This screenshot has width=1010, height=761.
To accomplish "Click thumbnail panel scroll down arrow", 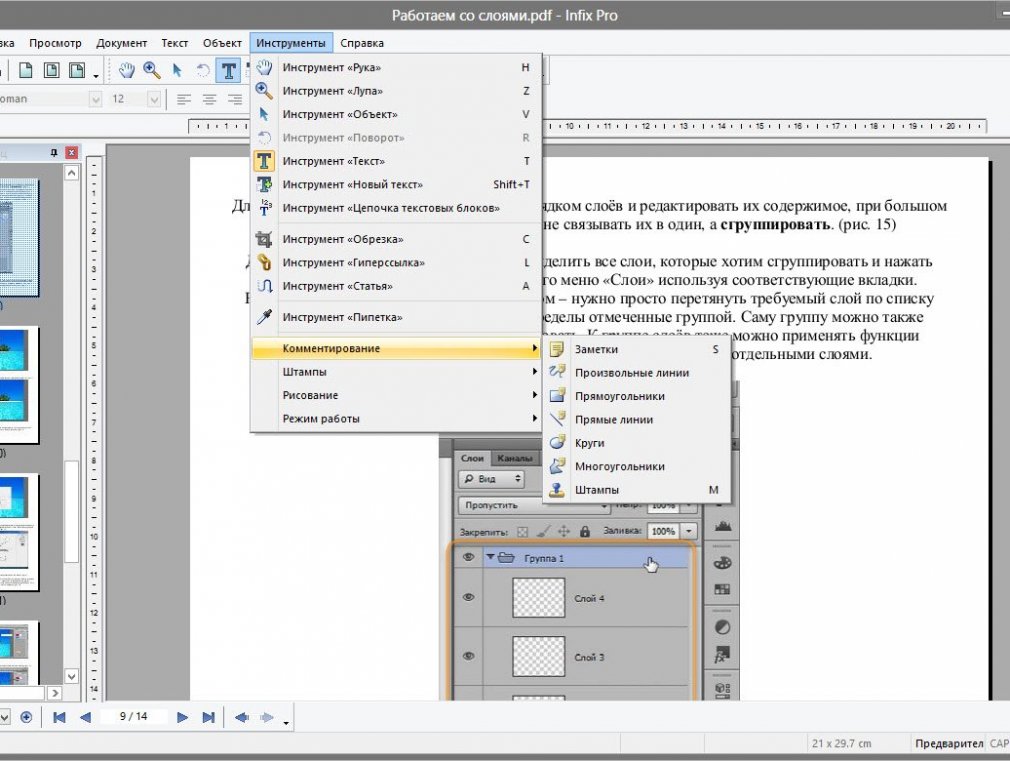I will pos(71,677).
